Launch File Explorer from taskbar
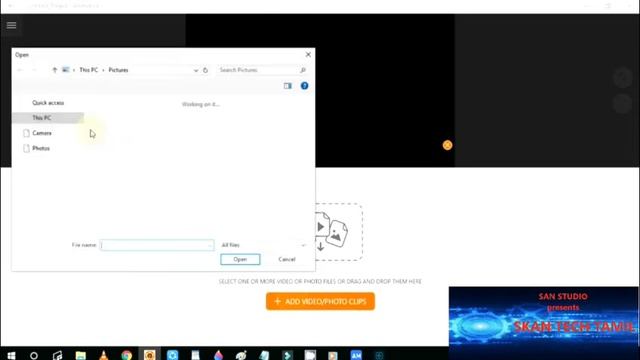The height and width of the screenshot is (360, 640). pos(80,355)
